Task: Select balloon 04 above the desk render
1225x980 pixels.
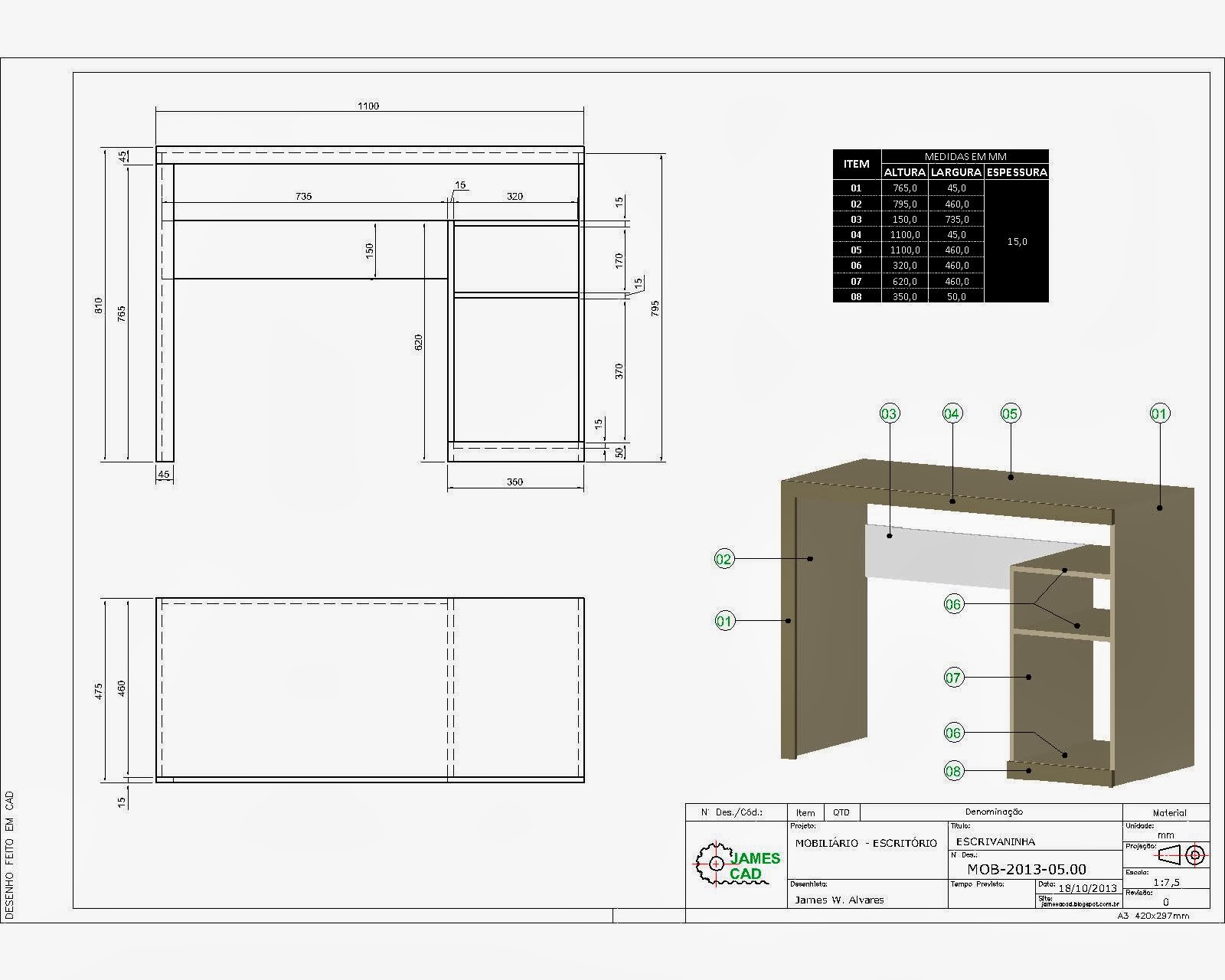Action: 951,414
